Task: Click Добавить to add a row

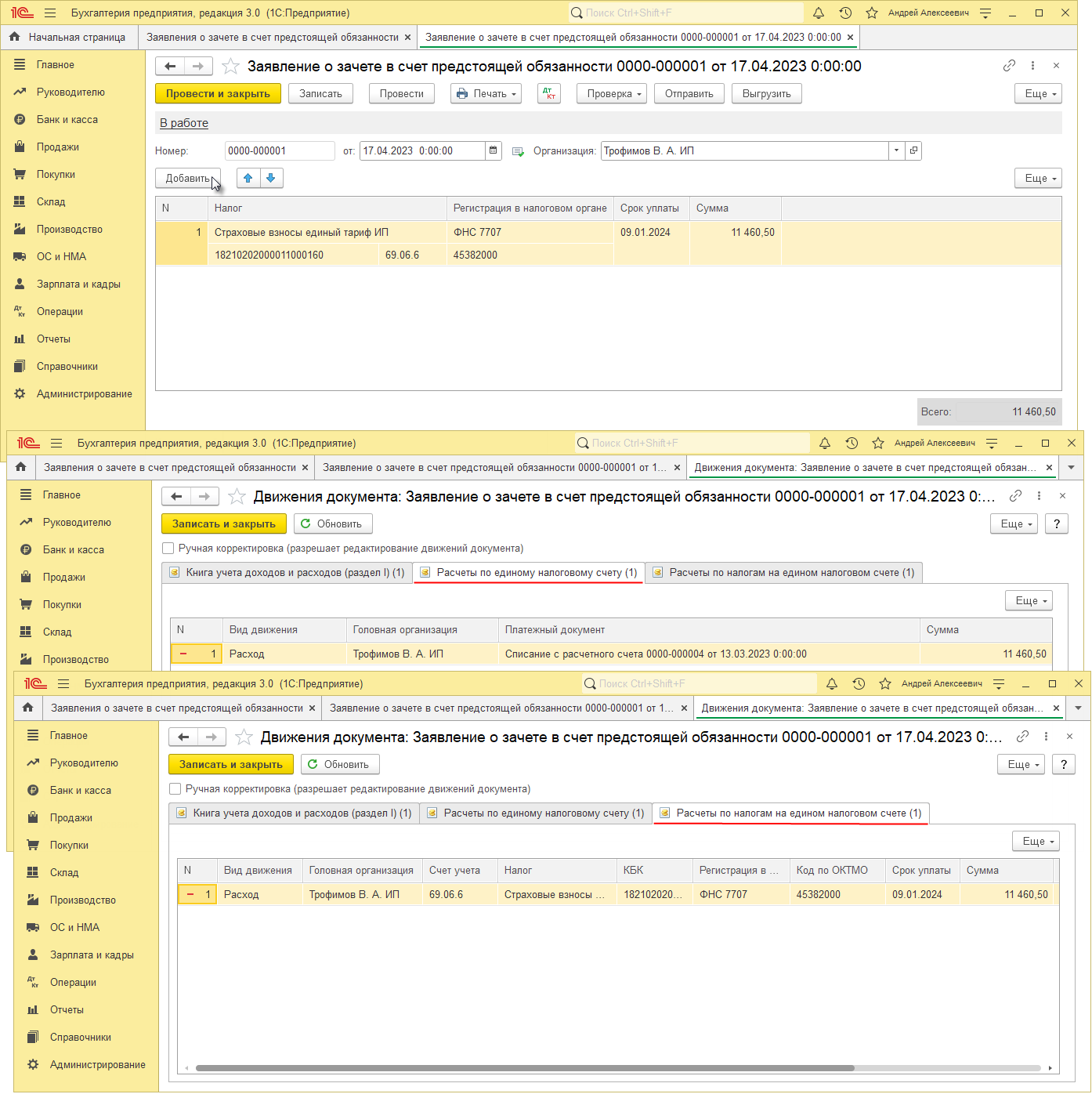Action: tap(188, 179)
